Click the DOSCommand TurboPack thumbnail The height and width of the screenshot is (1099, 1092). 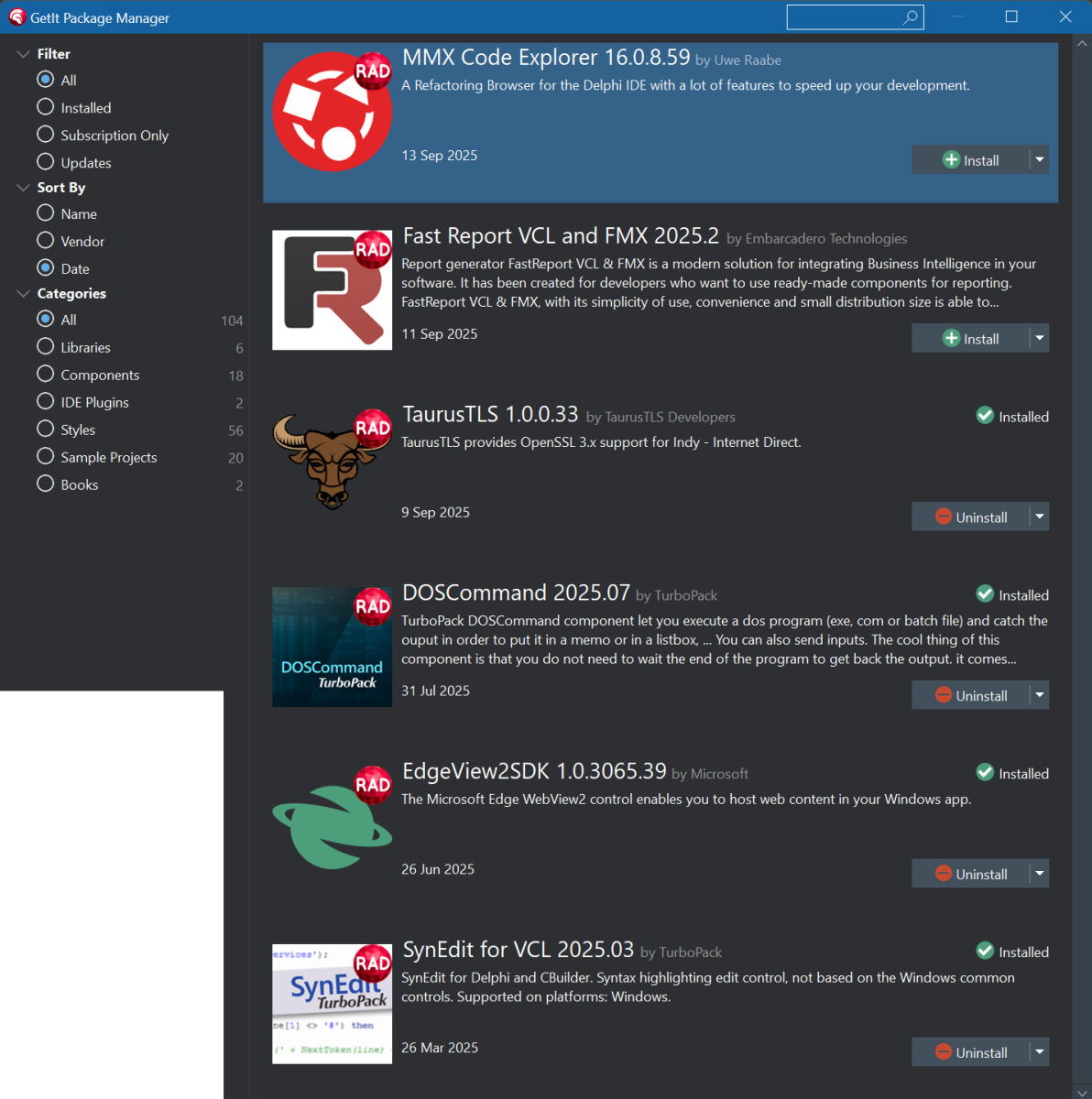[x=333, y=647]
